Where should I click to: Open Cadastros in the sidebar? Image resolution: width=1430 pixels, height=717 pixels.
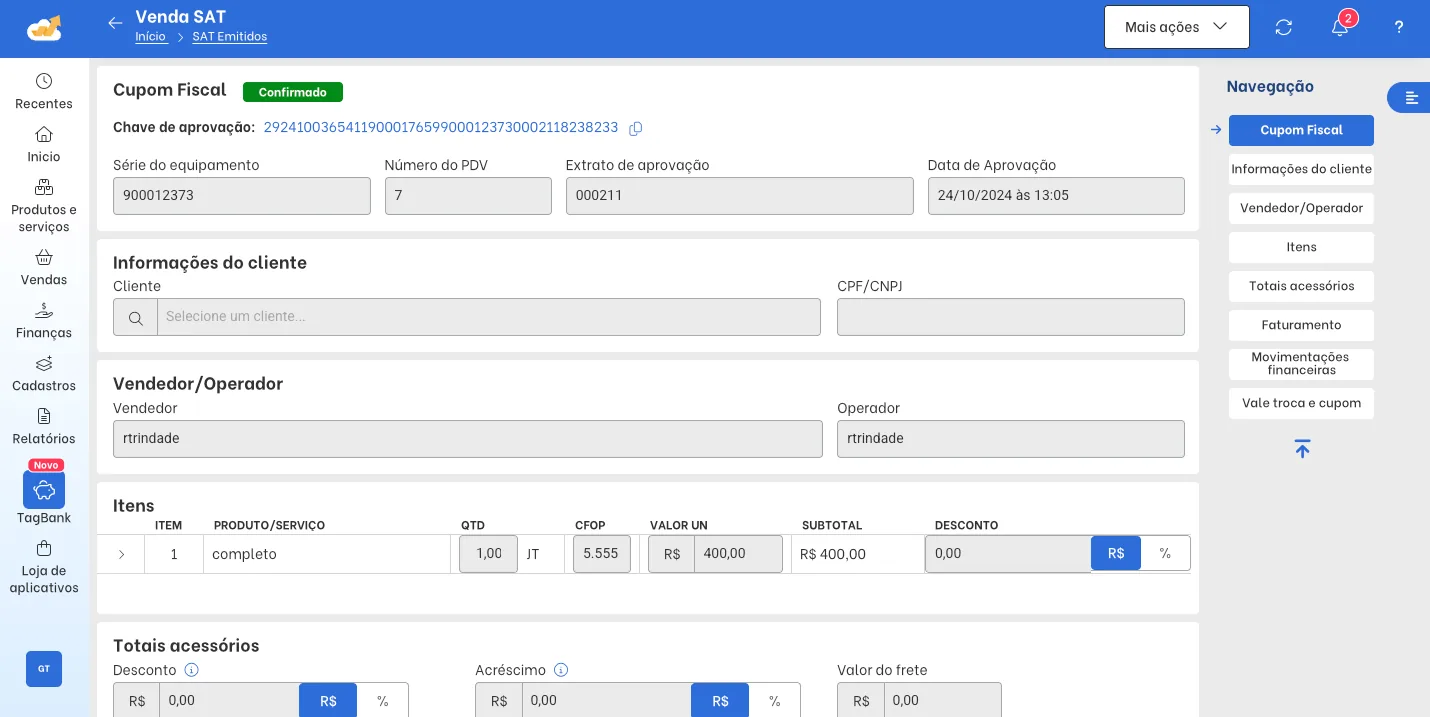[44, 373]
